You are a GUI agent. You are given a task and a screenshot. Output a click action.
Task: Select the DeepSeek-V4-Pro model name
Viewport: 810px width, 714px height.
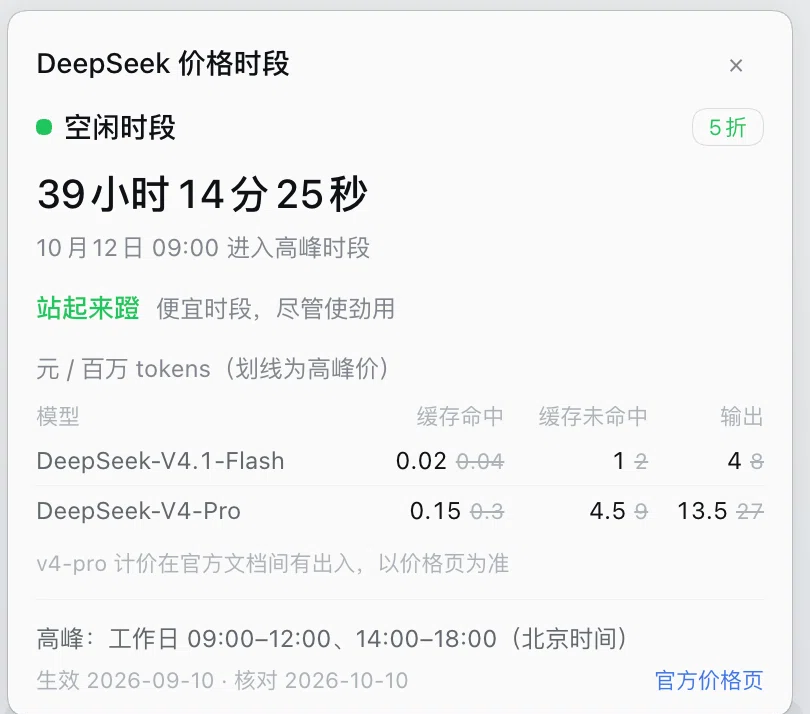tap(138, 511)
